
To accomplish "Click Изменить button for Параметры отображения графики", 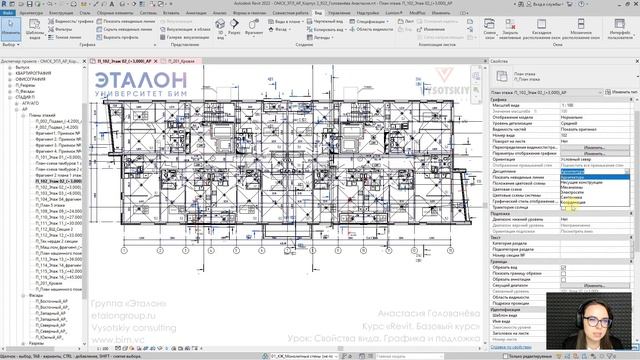I will pyautogui.click(x=594, y=153).
